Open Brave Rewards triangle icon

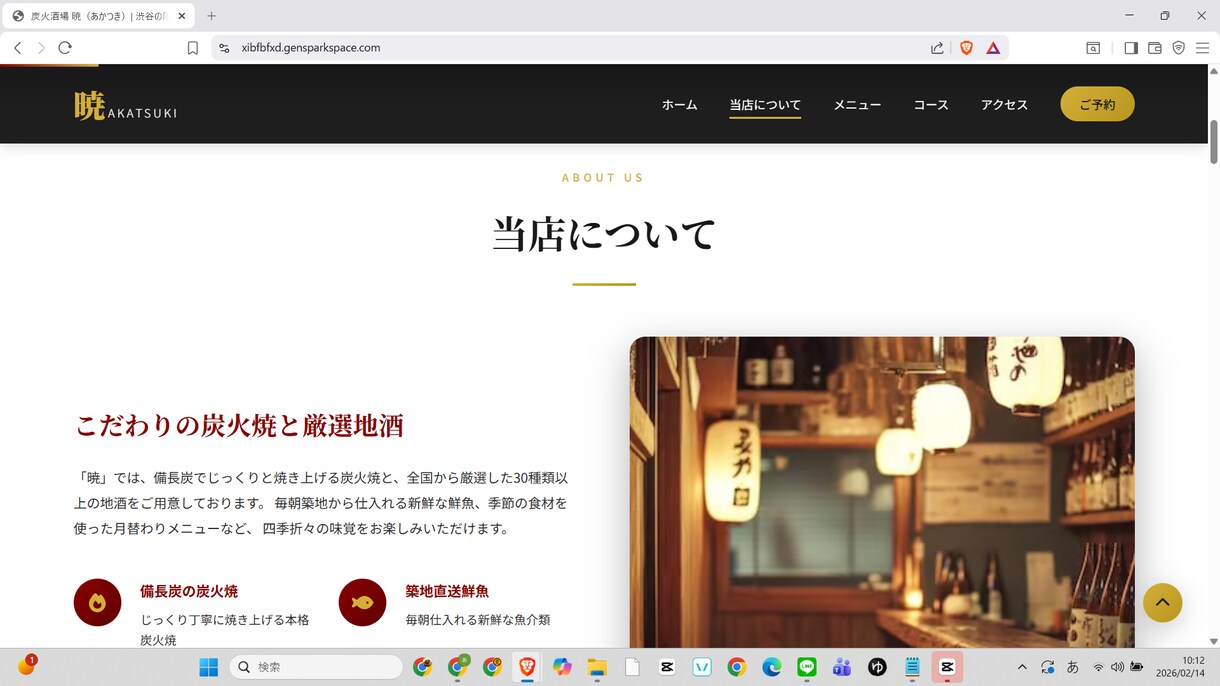[993, 47]
